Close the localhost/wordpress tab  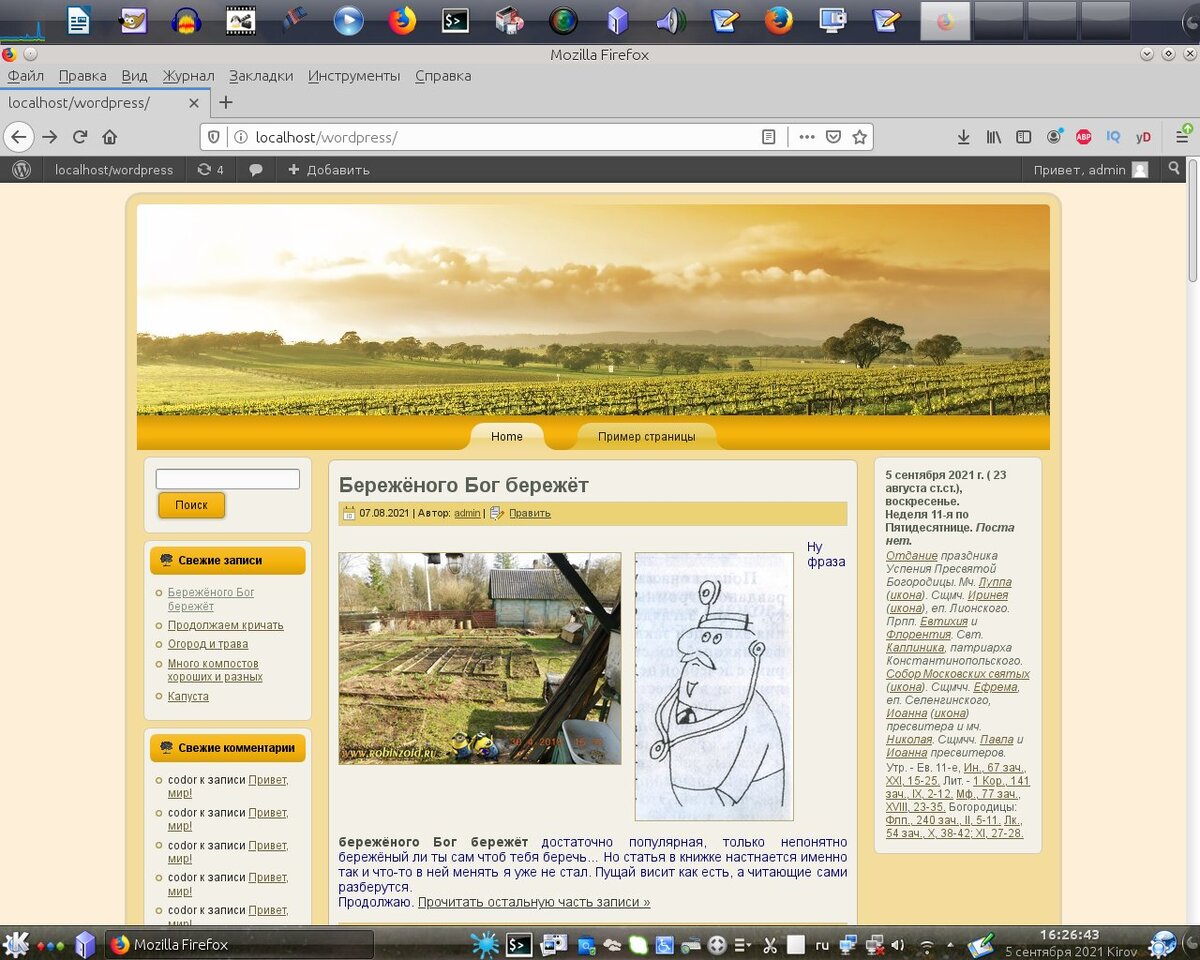pos(194,102)
